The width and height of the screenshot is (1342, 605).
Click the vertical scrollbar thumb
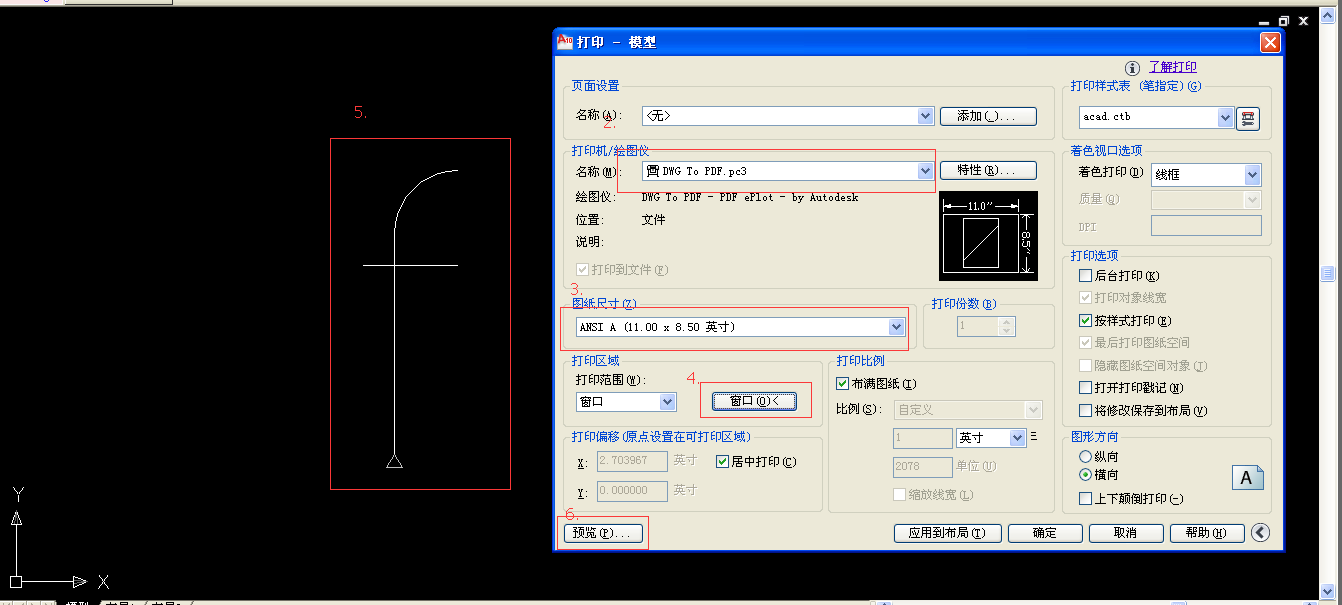point(1327,273)
